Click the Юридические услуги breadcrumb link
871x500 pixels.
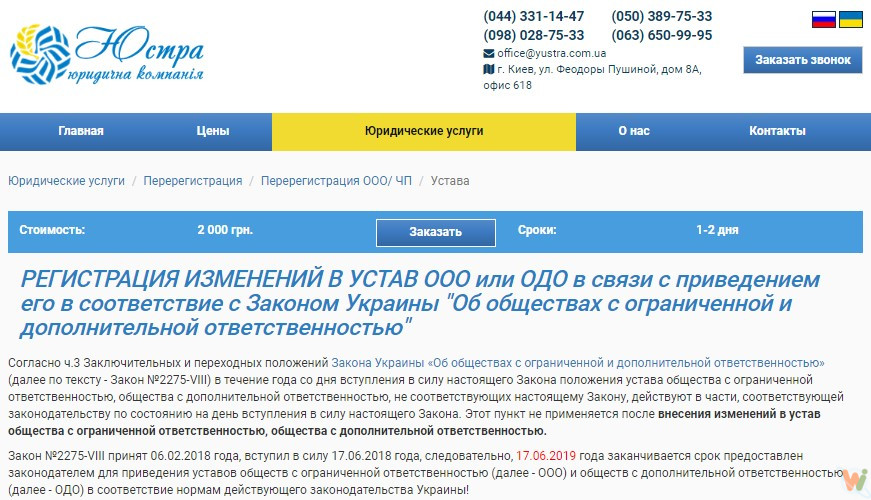(67, 181)
